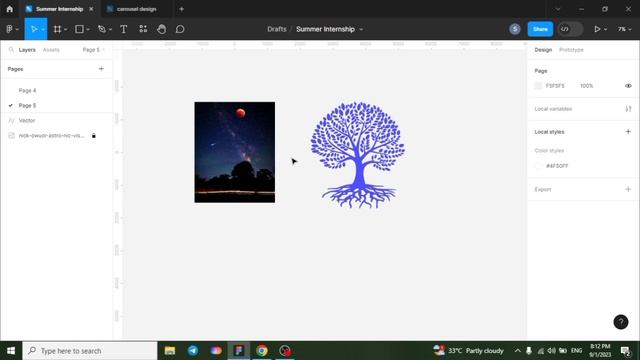Close the Summer Internship tab
The height and width of the screenshot is (360, 640).
coord(91,9)
